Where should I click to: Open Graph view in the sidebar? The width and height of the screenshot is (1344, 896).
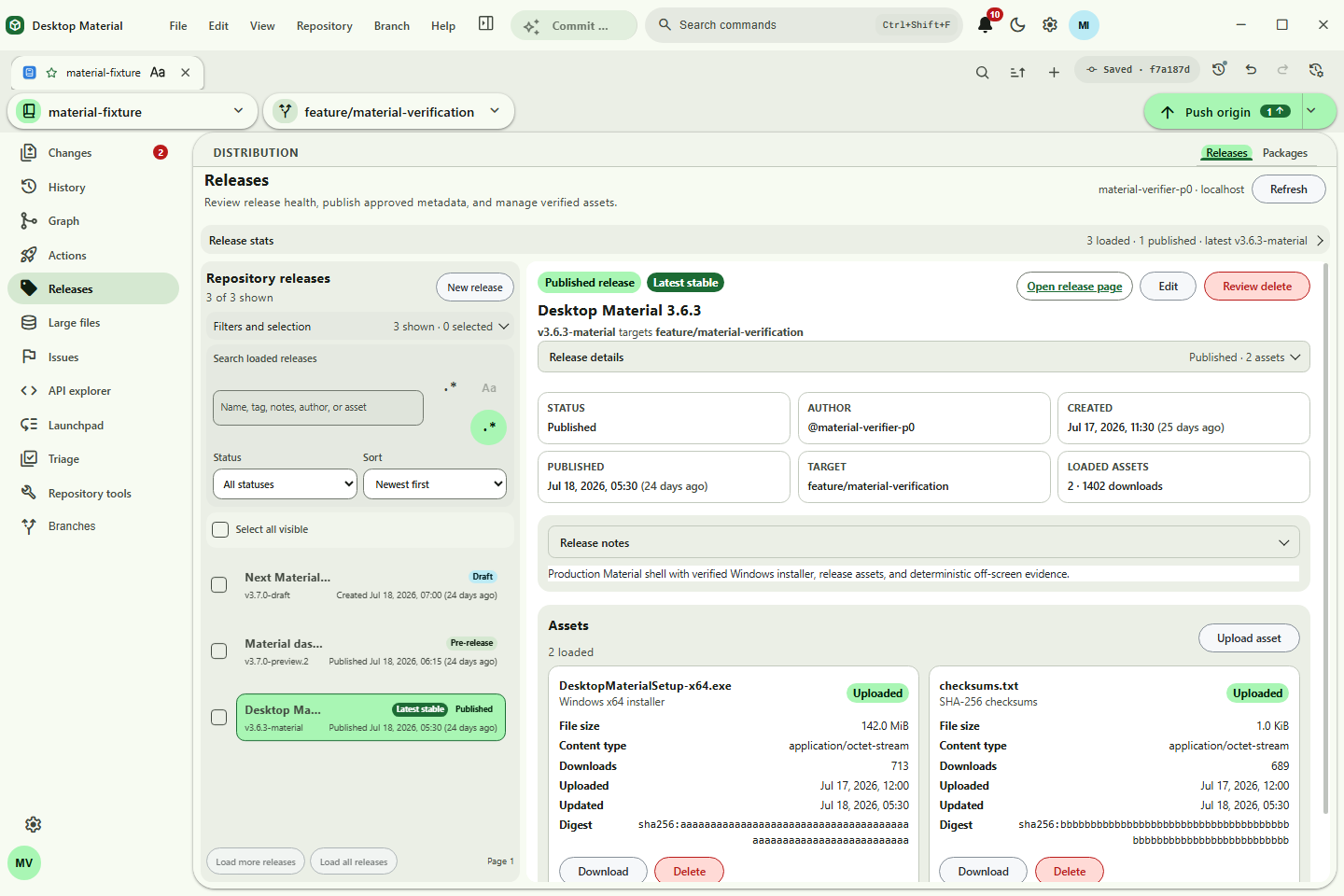pos(93,221)
